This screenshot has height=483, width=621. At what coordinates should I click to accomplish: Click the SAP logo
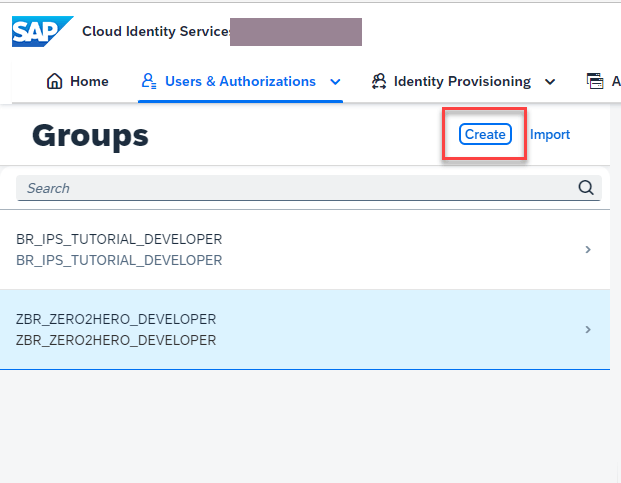click(41, 31)
